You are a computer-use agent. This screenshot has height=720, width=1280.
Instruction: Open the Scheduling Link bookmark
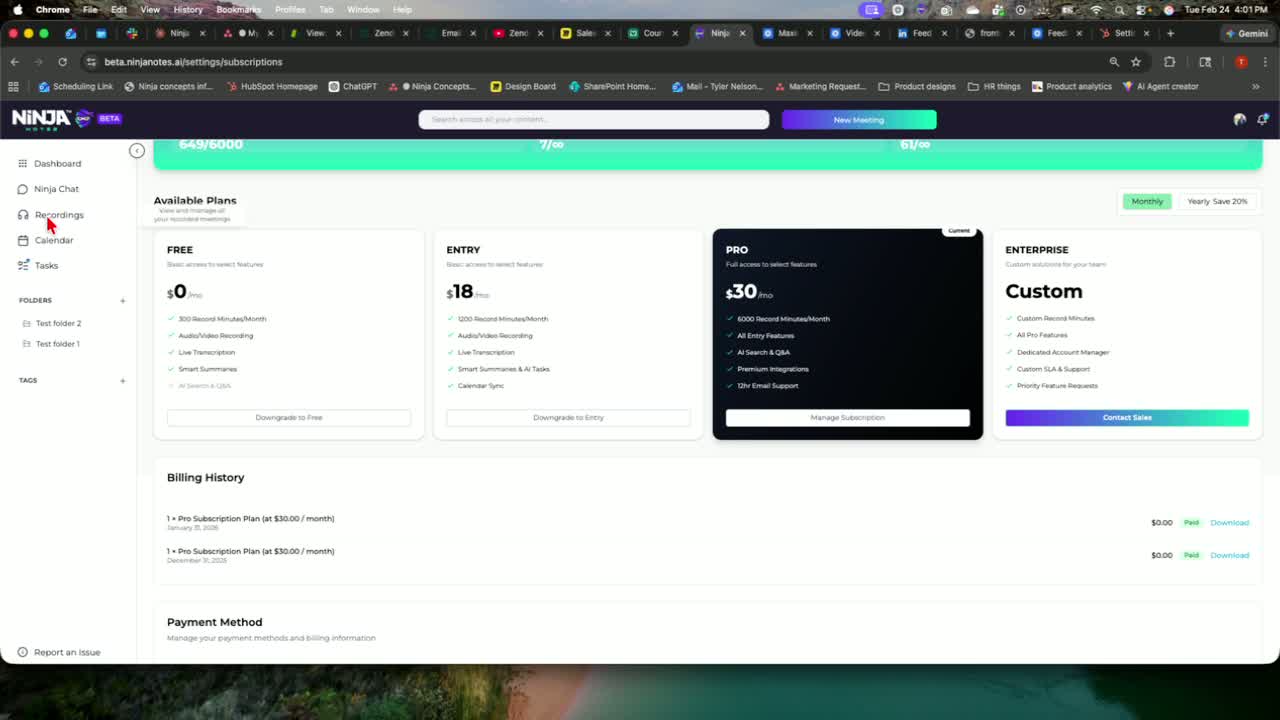[76, 86]
